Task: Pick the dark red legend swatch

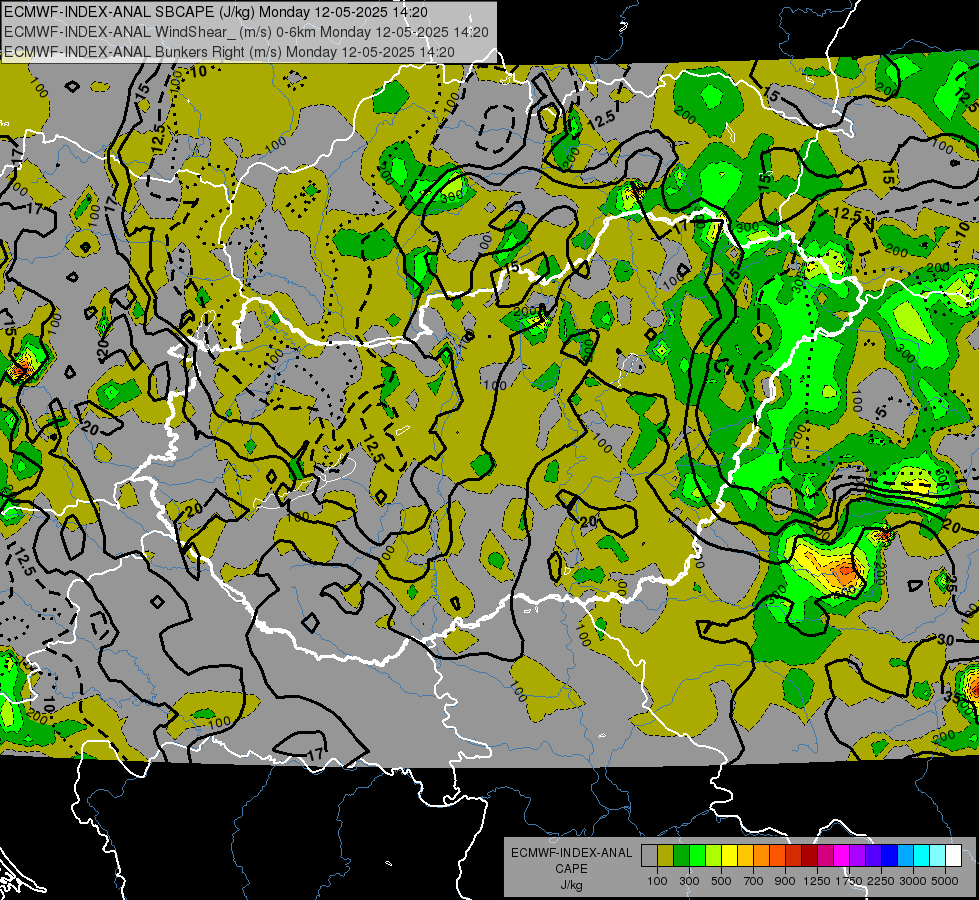Action: (x=810, y=856)
